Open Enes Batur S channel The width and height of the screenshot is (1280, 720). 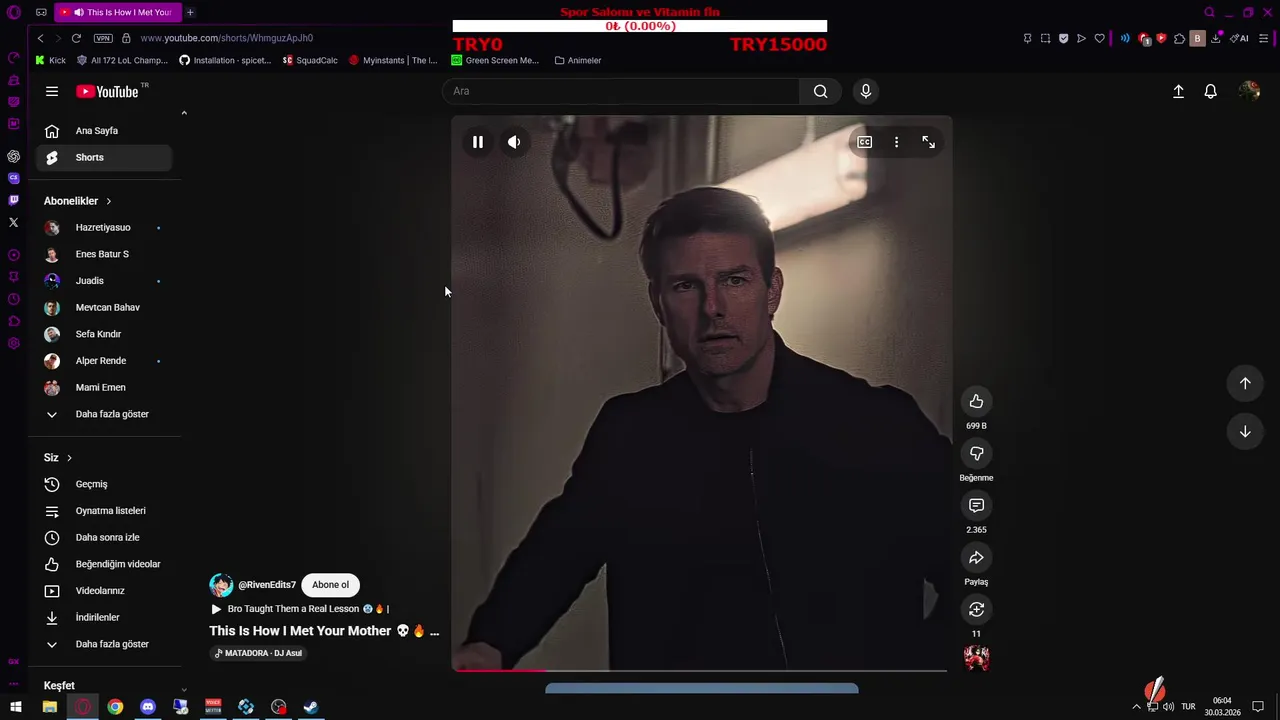[x=104, y=254]
